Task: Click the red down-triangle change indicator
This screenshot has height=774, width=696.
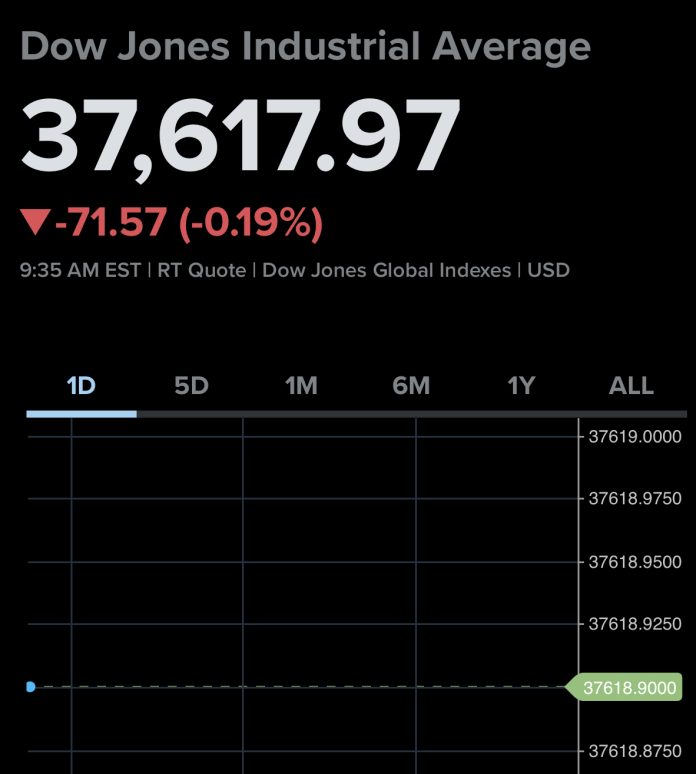Action: [35, 222]
